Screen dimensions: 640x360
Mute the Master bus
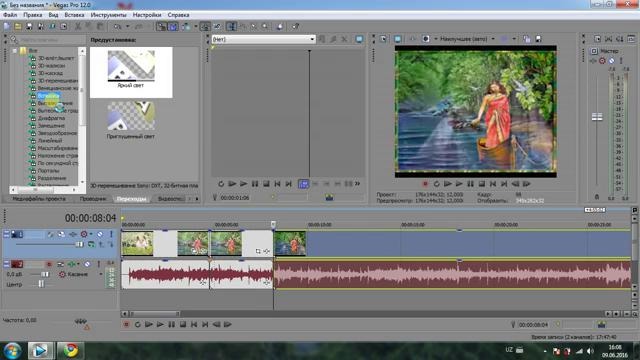click(x=611, y=61)
